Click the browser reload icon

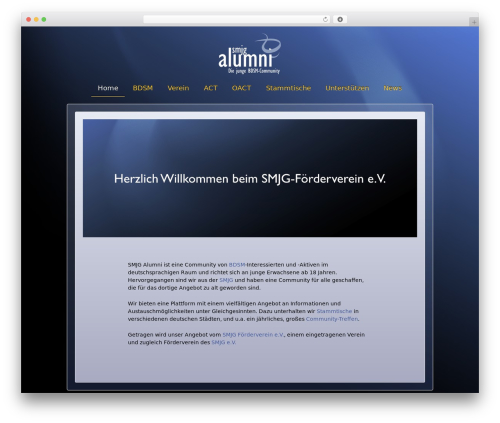coord(325,20)
